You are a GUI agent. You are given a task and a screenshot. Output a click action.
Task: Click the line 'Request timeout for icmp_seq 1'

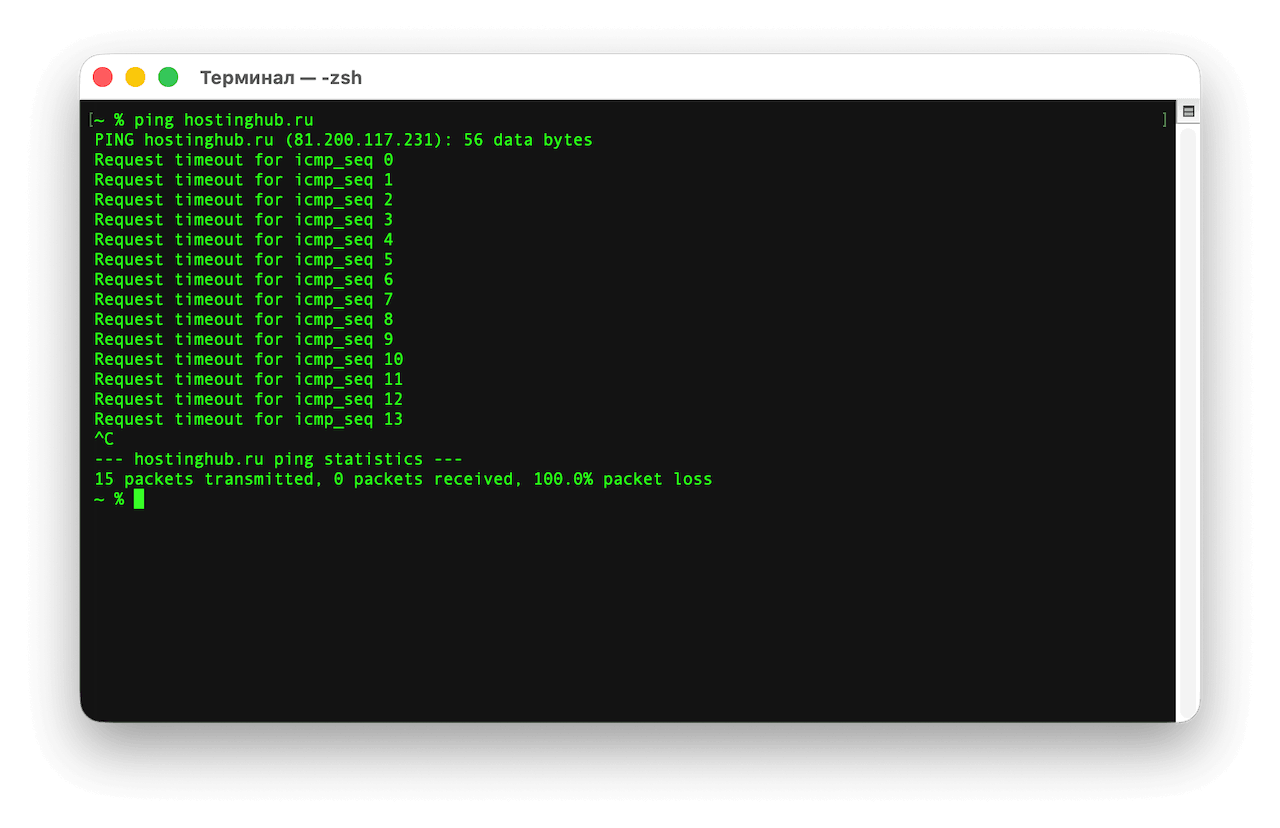243,180
